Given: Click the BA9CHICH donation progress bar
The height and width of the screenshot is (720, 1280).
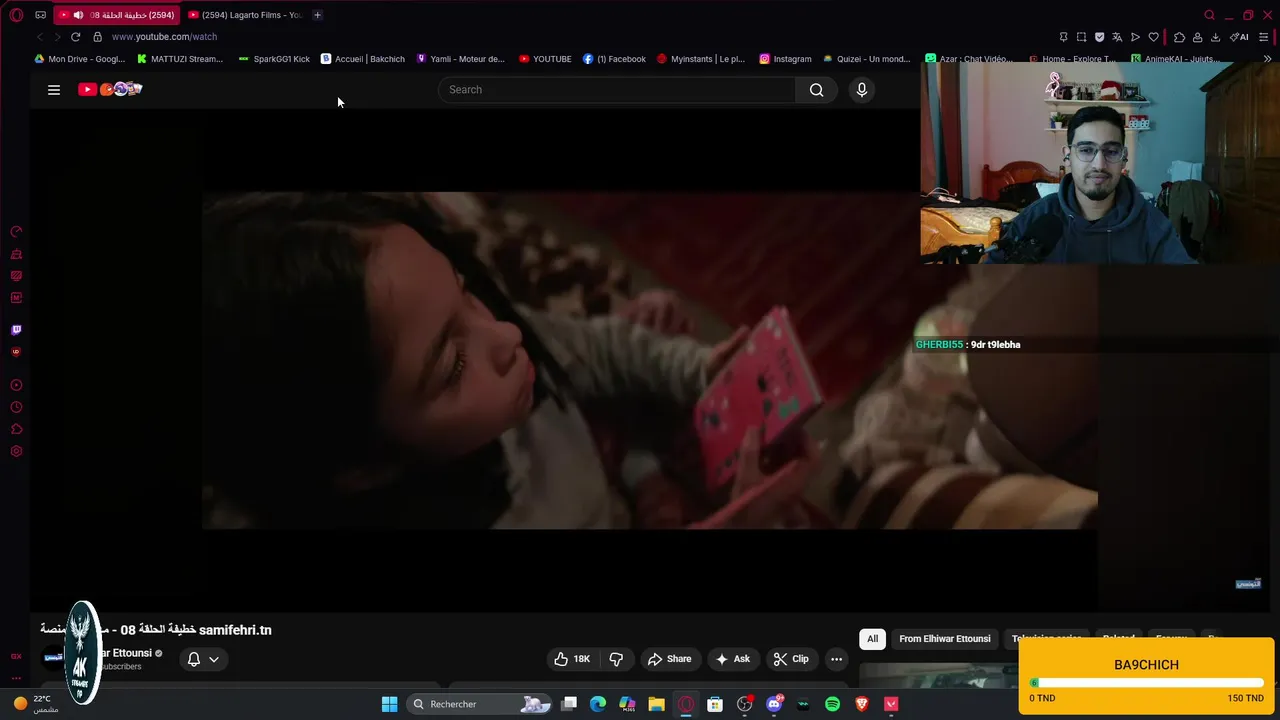Looking at the screenshot, I should (x=1146, y=683).
